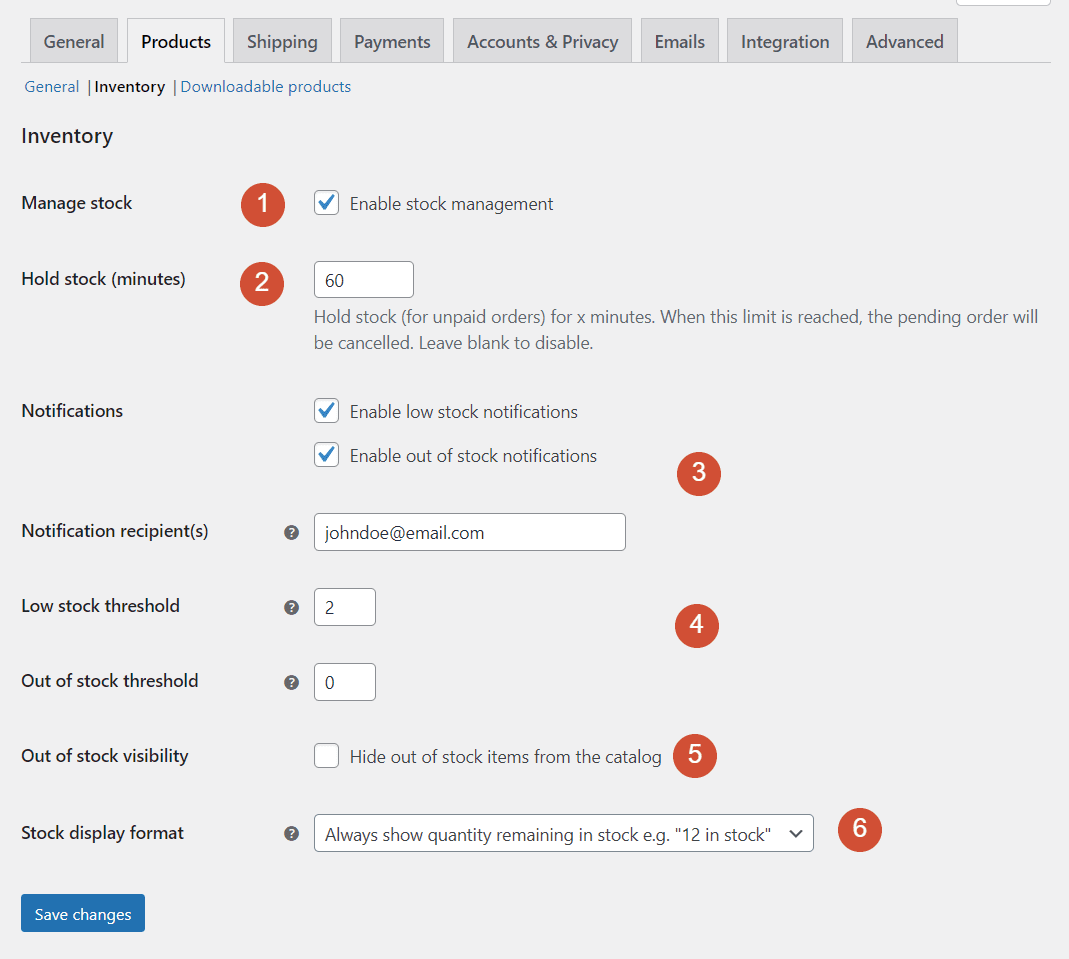This screenshot has height=959, width=1069.
Task: Toggle out of stock notifications off
Action: click(326, 454)
